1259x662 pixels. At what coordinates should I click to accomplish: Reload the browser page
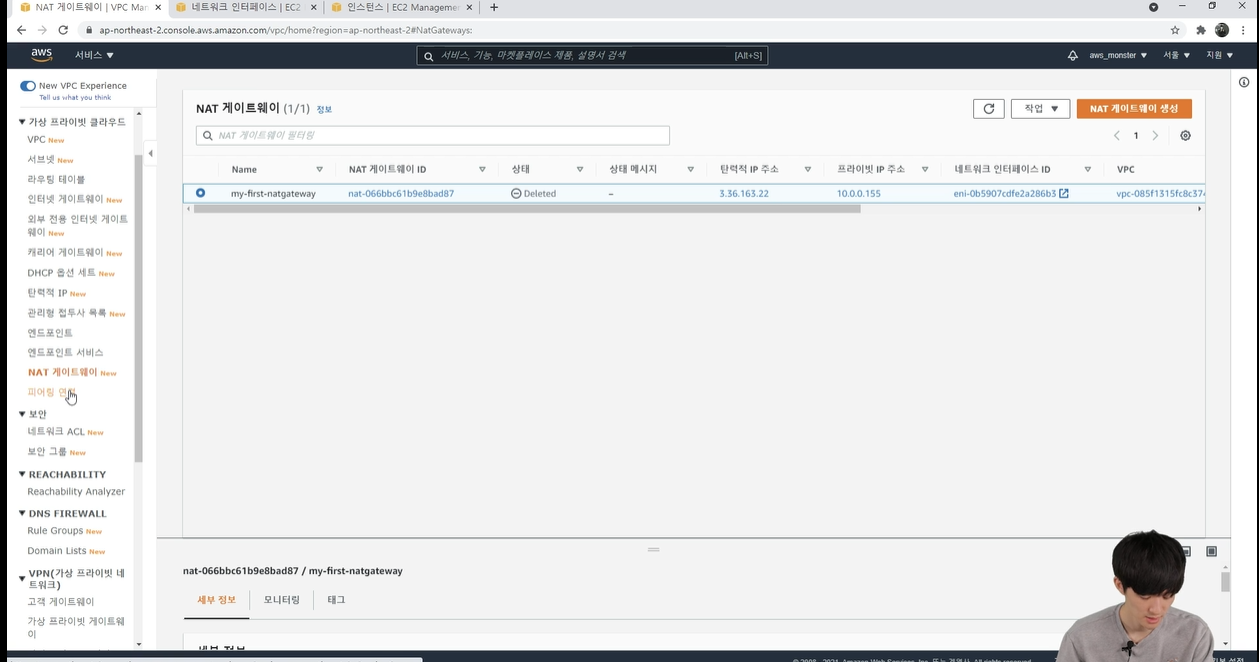[63, 30]
